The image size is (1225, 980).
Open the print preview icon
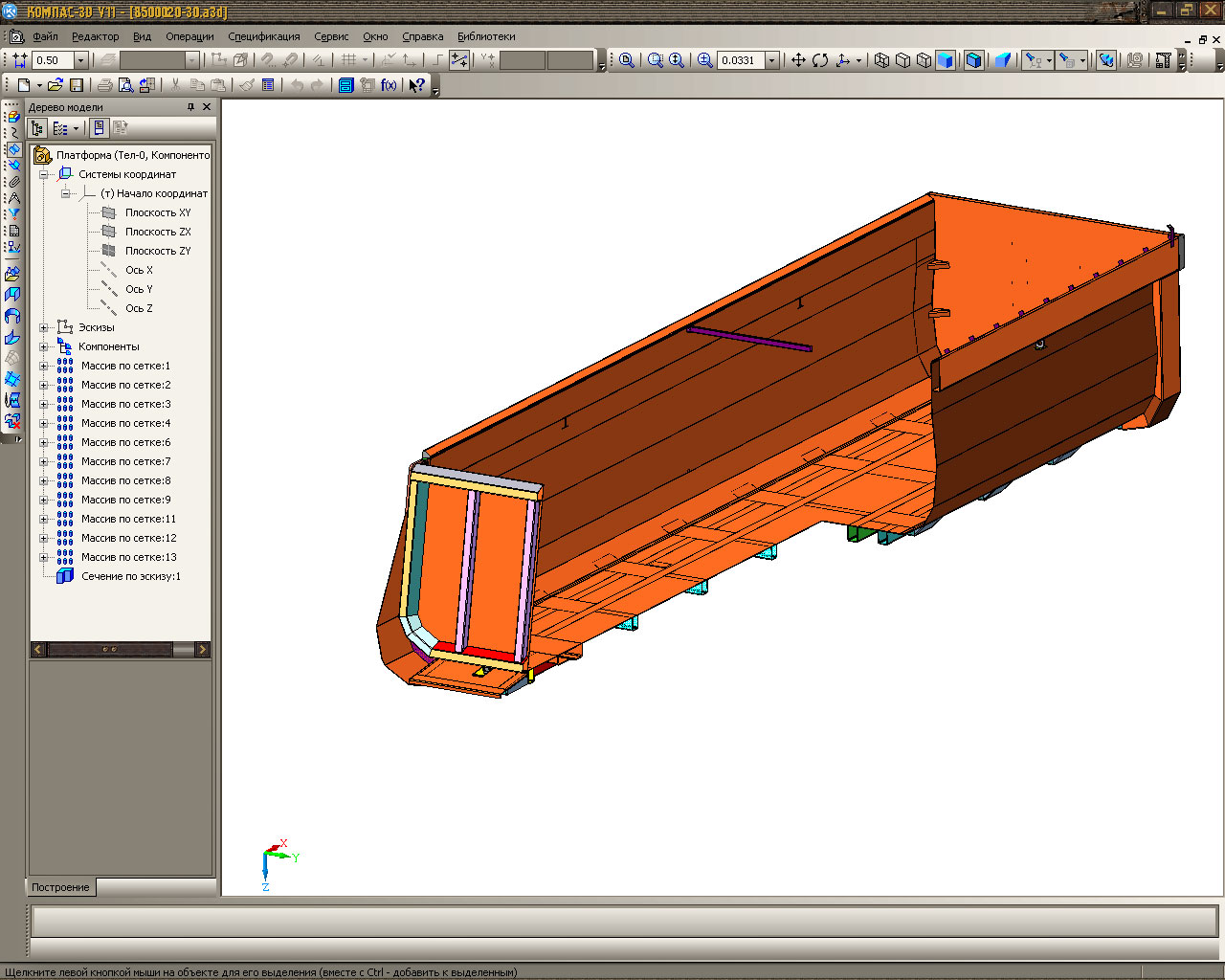(125, 85)
